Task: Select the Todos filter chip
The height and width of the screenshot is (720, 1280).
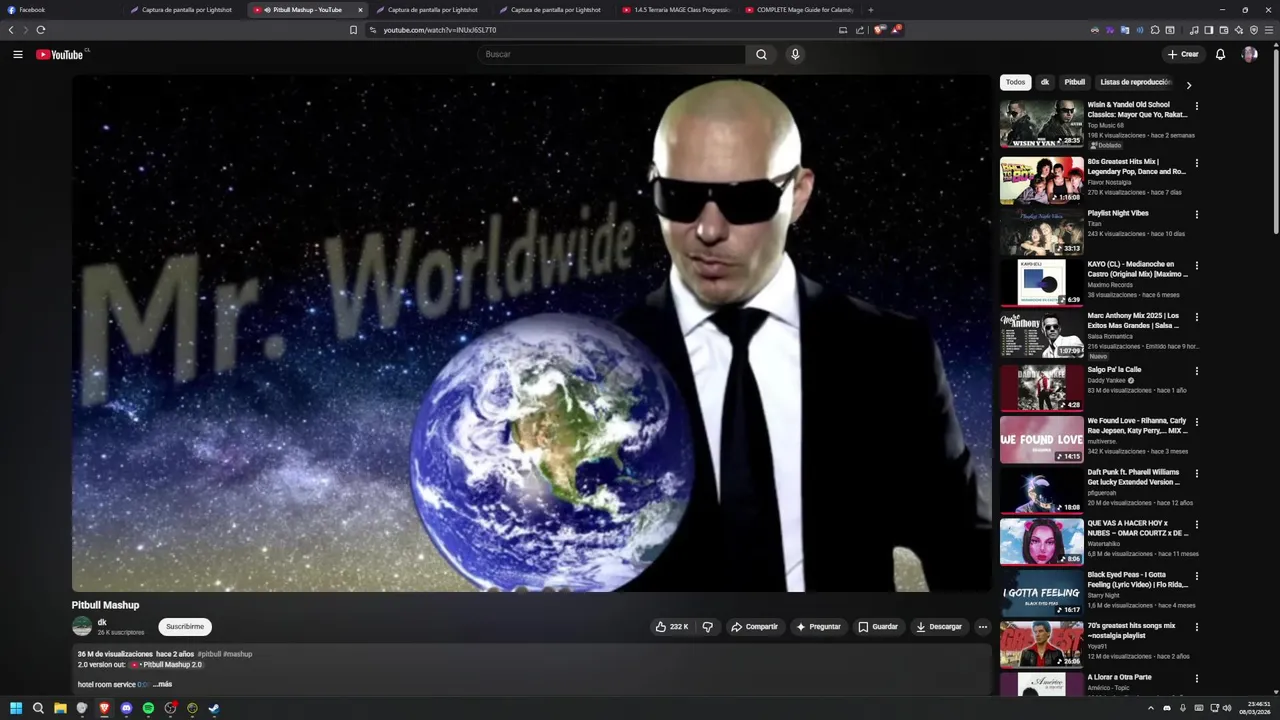Action: click(1015, 82)
